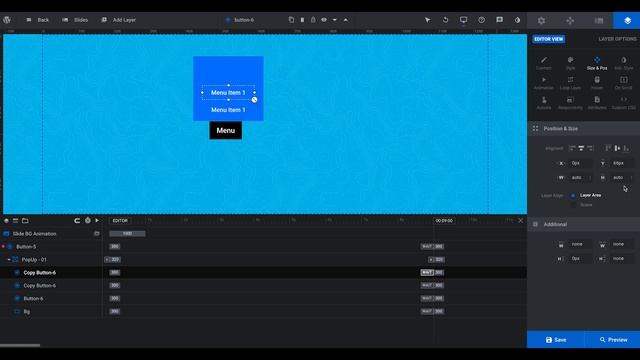Click the send layer down arrow
640x360 pixels.
[x=335, y=20]
